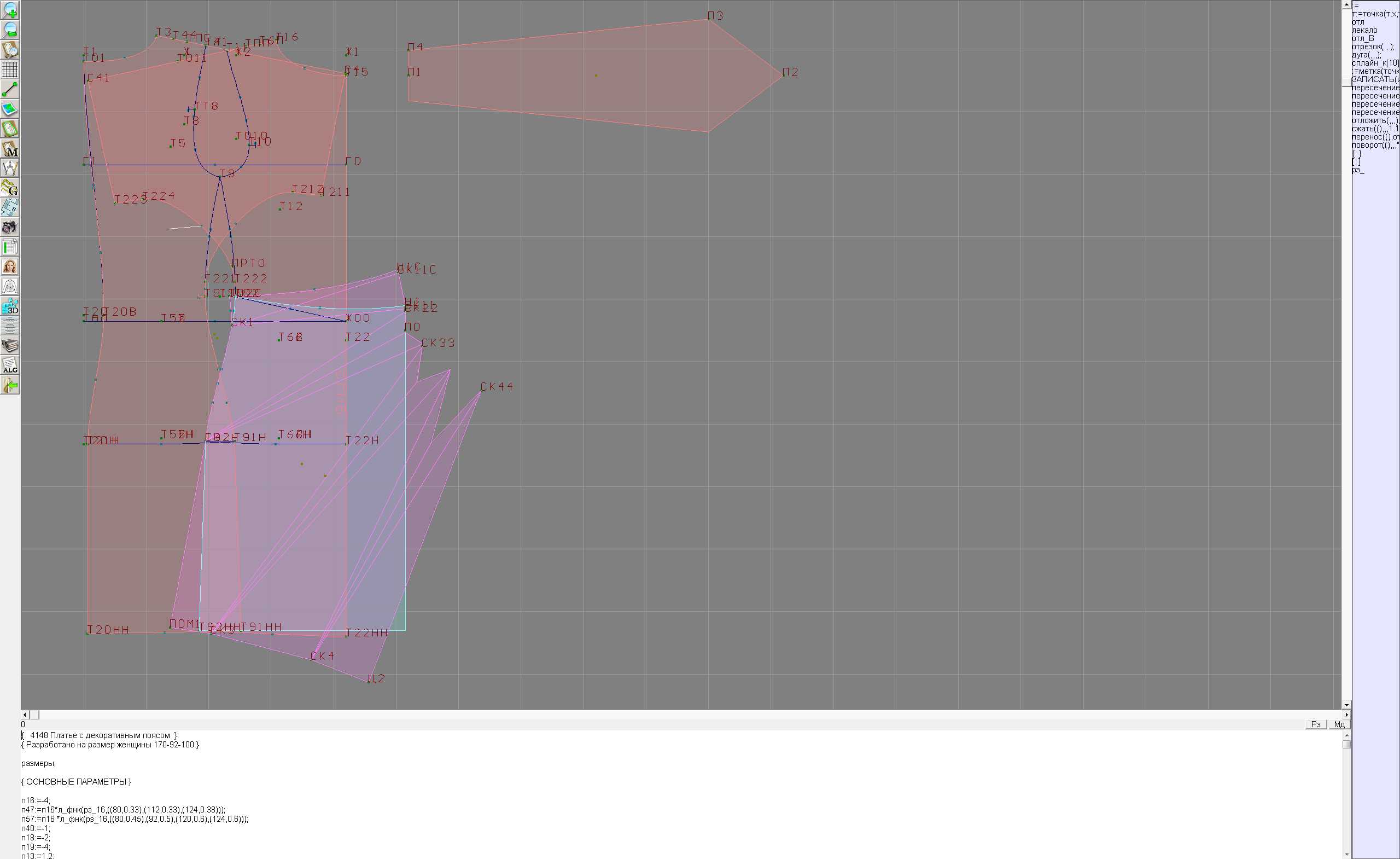This screenshot has width=1400, height=859.
Task: Select the compass measuring tool icon
Action: click(x=10, y=169)
